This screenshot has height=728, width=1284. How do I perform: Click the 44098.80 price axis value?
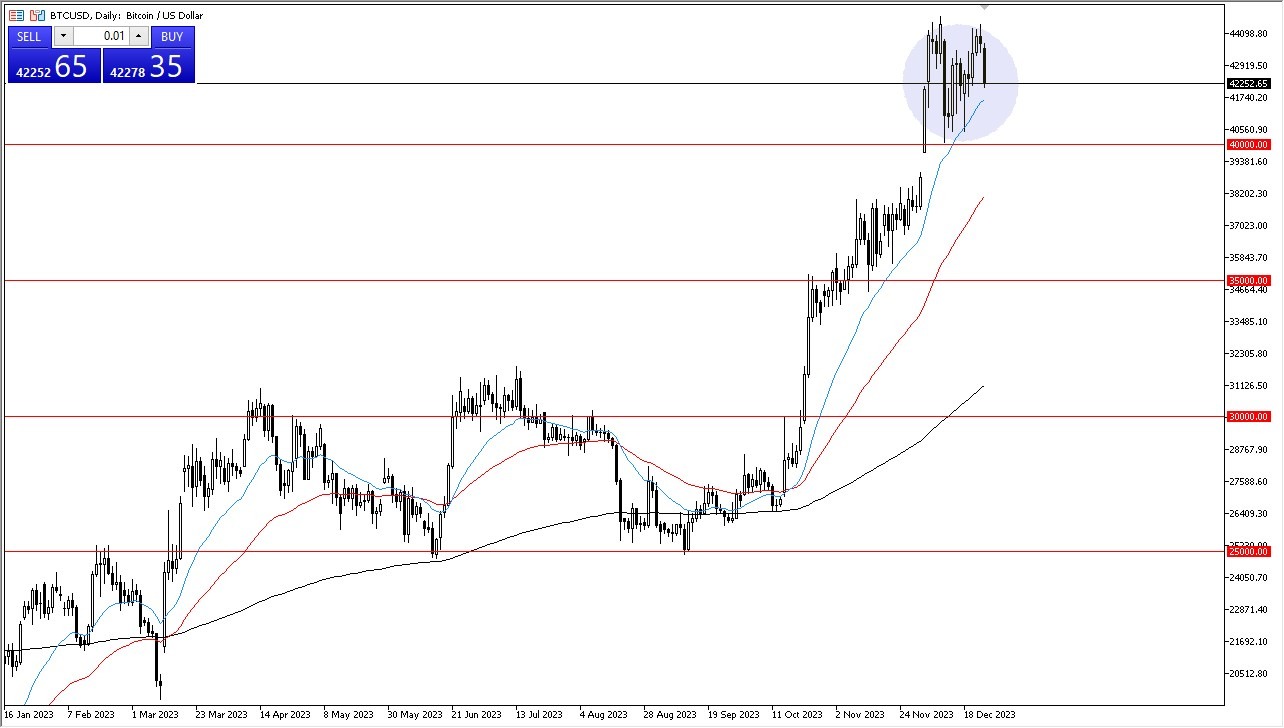(1248, 34)
